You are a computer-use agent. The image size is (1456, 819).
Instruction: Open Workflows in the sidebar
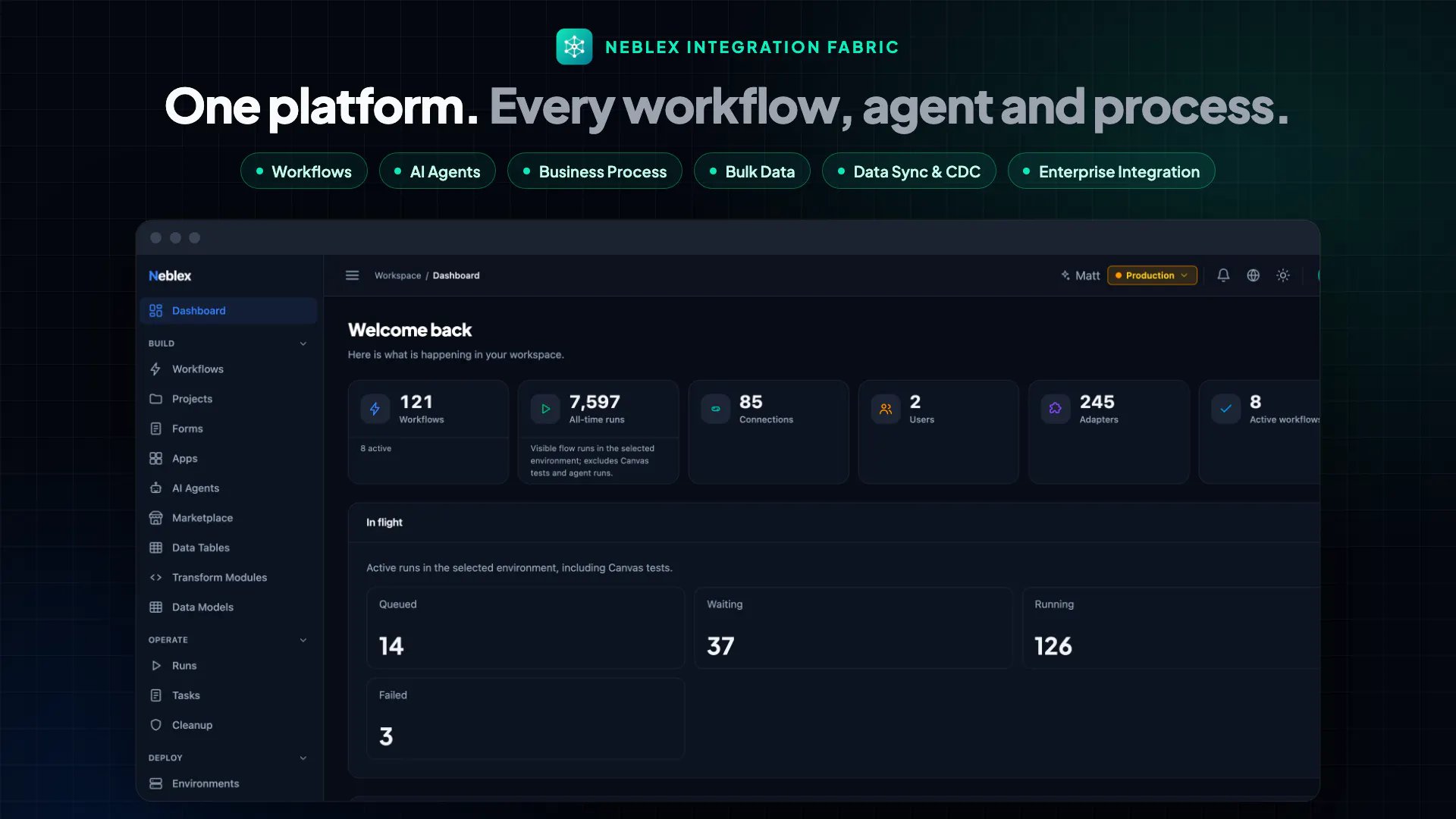tap(228, 369)
